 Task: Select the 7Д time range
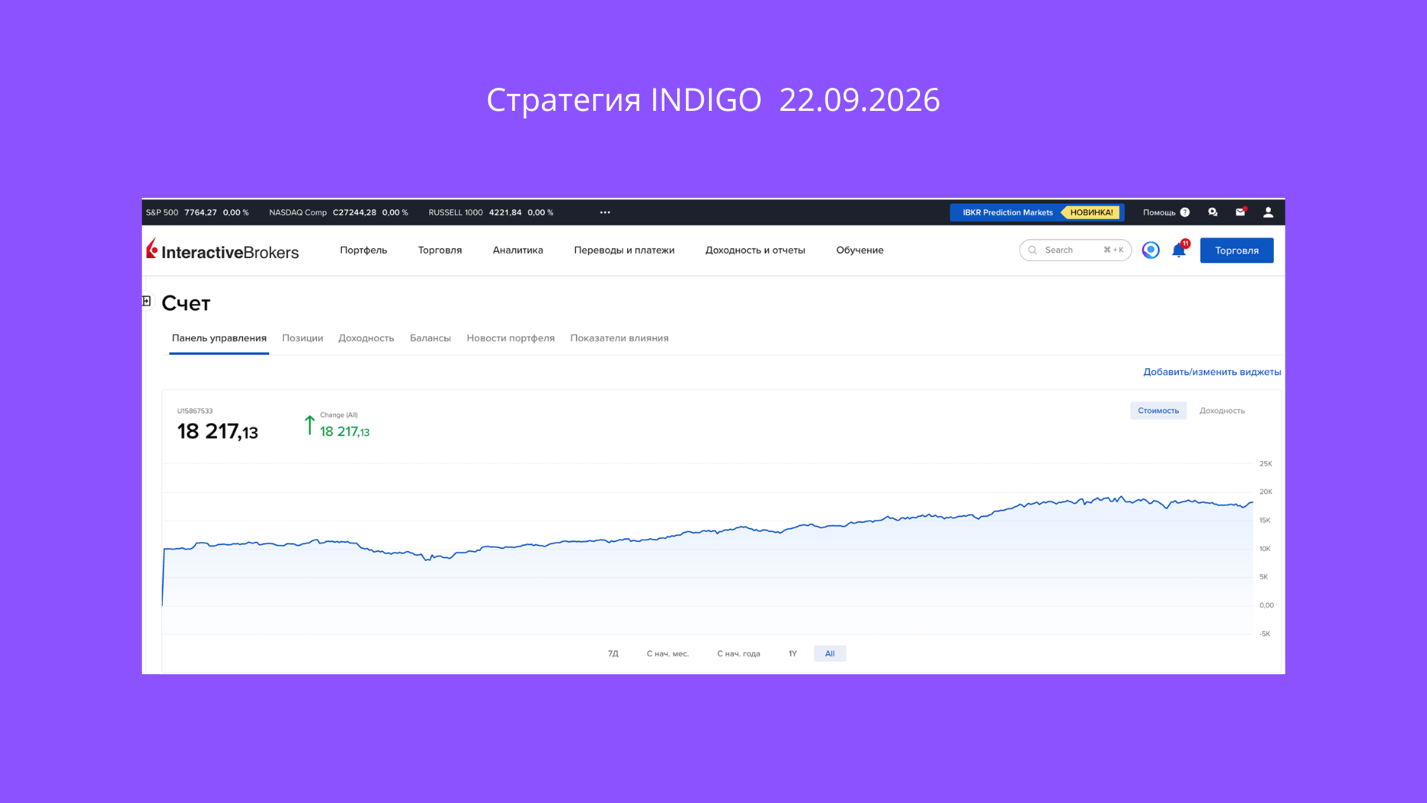click(x=613, y=654)
